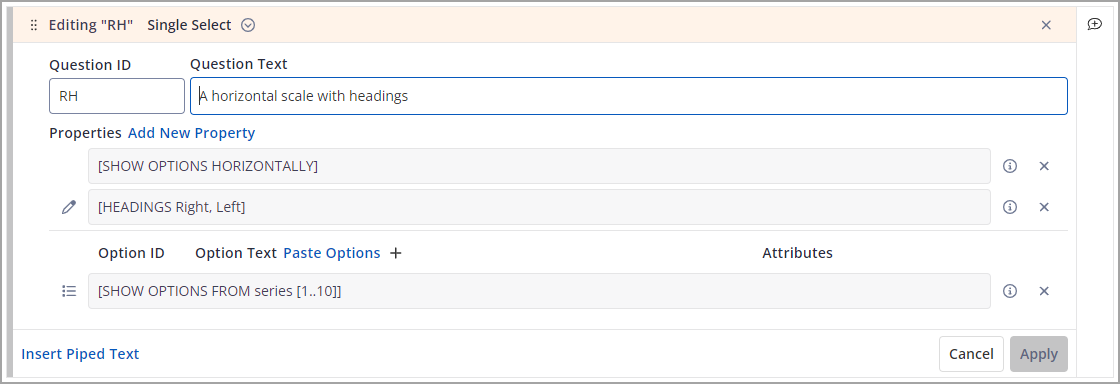Screen dimensions: 1120x384
Task: Show info for the HEADINGS property
Action: (x=1009, y=207)
